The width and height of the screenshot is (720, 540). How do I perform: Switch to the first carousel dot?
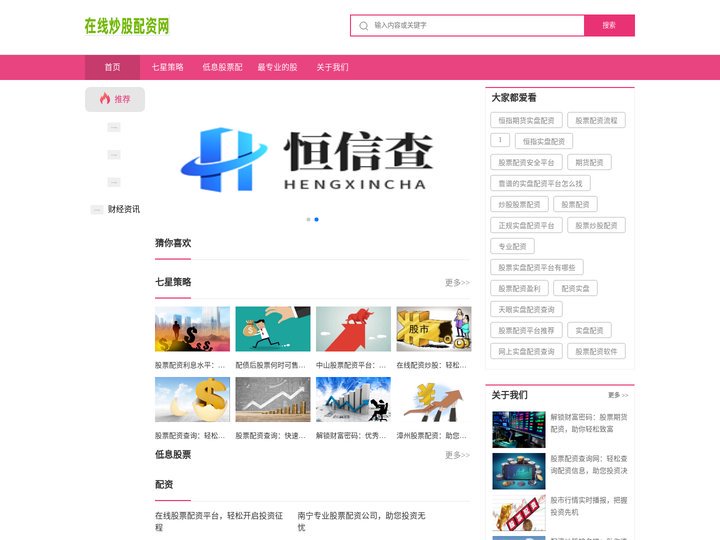coord(309,219)
